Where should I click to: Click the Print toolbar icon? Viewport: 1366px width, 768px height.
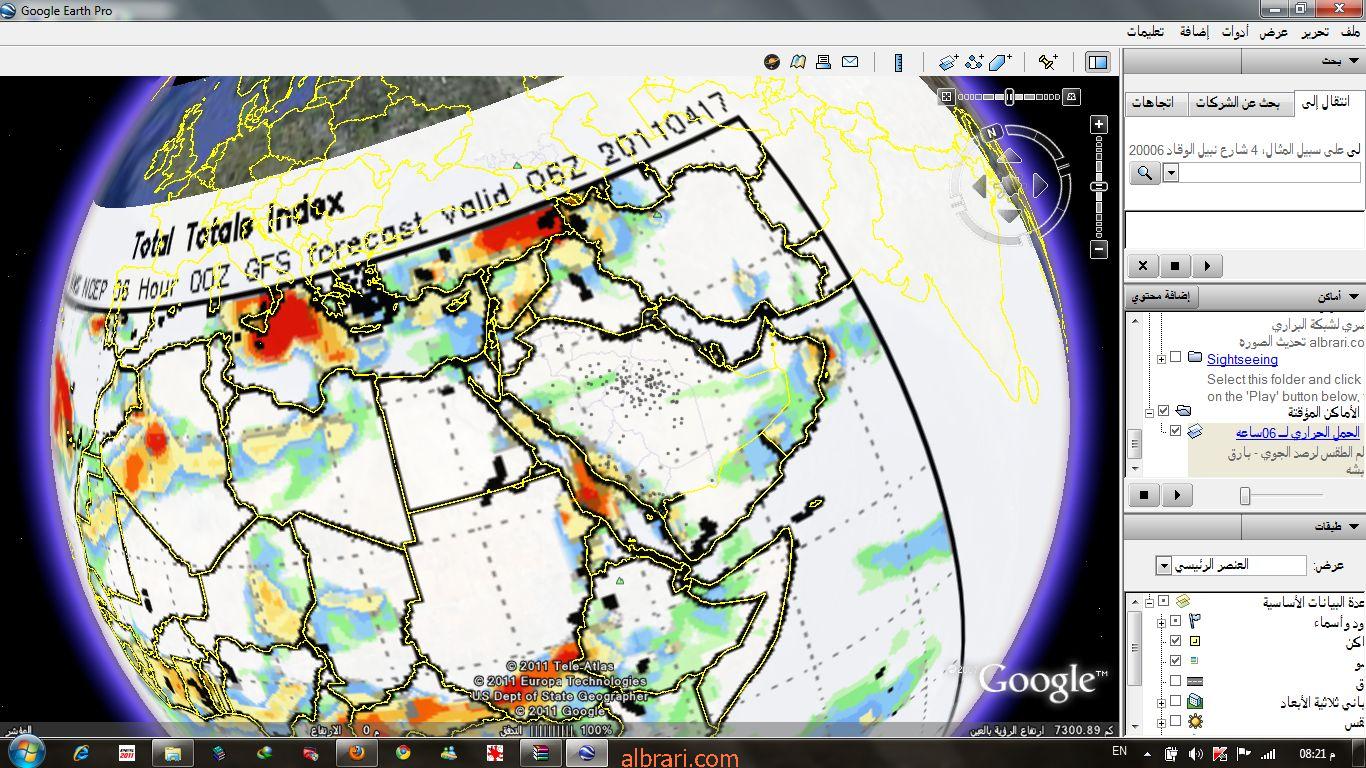[823, 62]
